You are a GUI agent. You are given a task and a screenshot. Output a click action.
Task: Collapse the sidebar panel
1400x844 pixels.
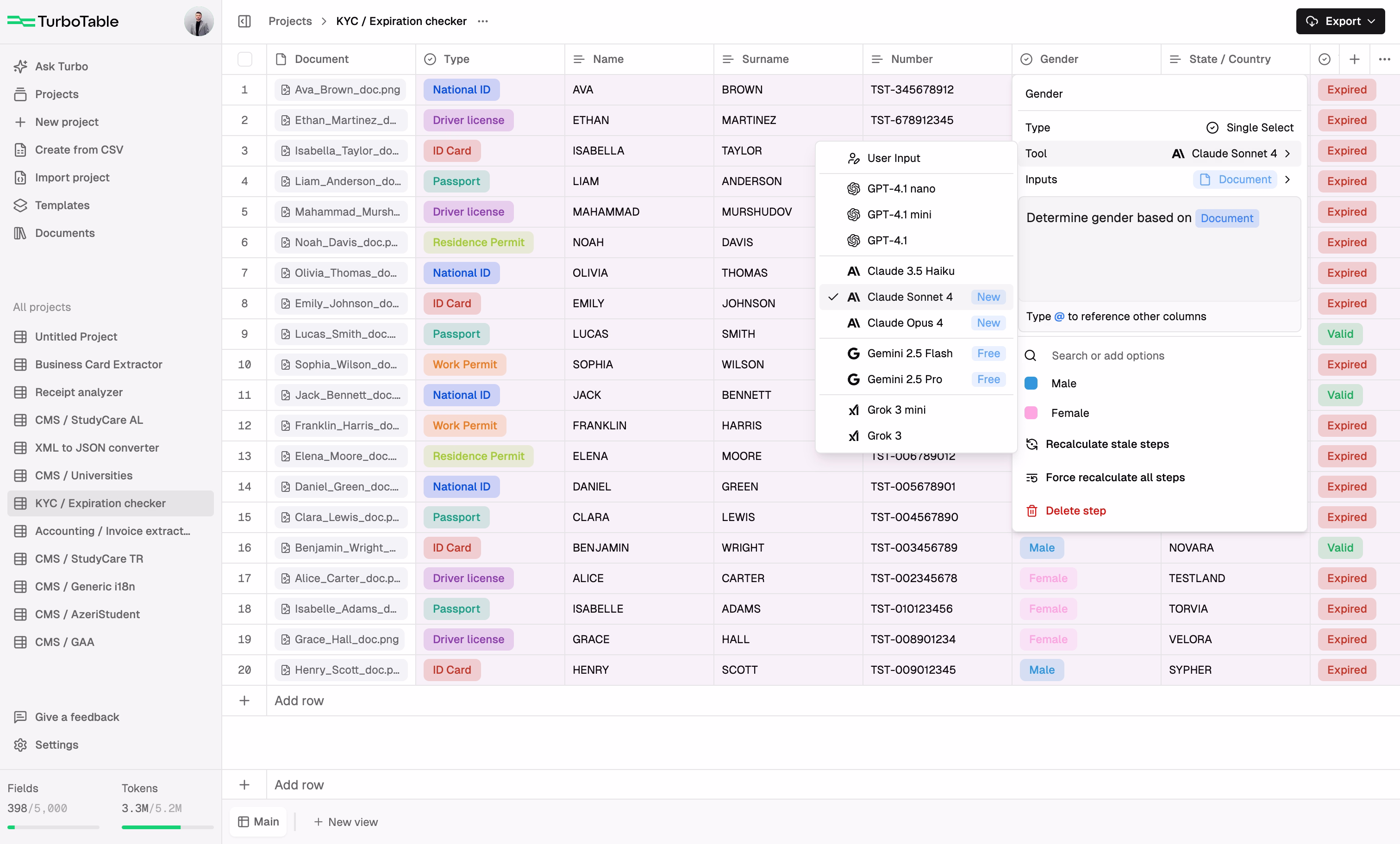coord(244,21)
